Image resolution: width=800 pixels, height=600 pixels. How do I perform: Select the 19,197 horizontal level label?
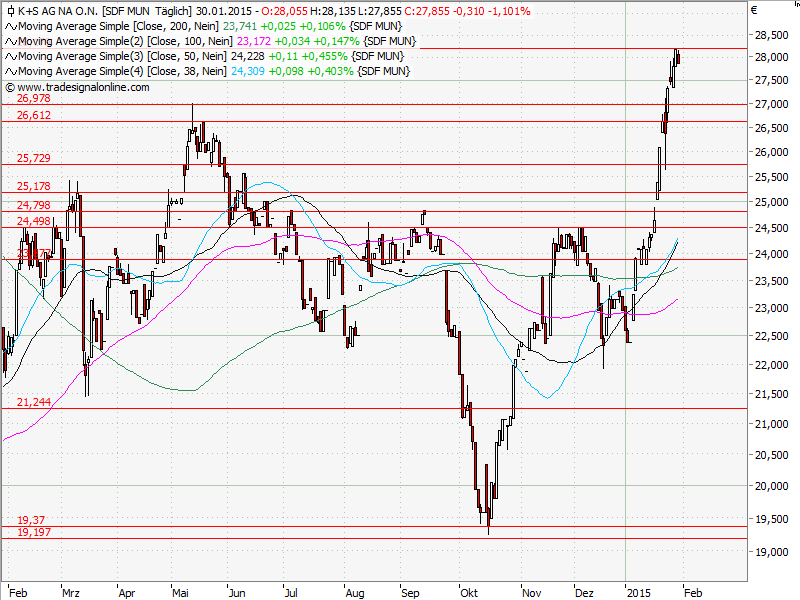pos(34,533)
